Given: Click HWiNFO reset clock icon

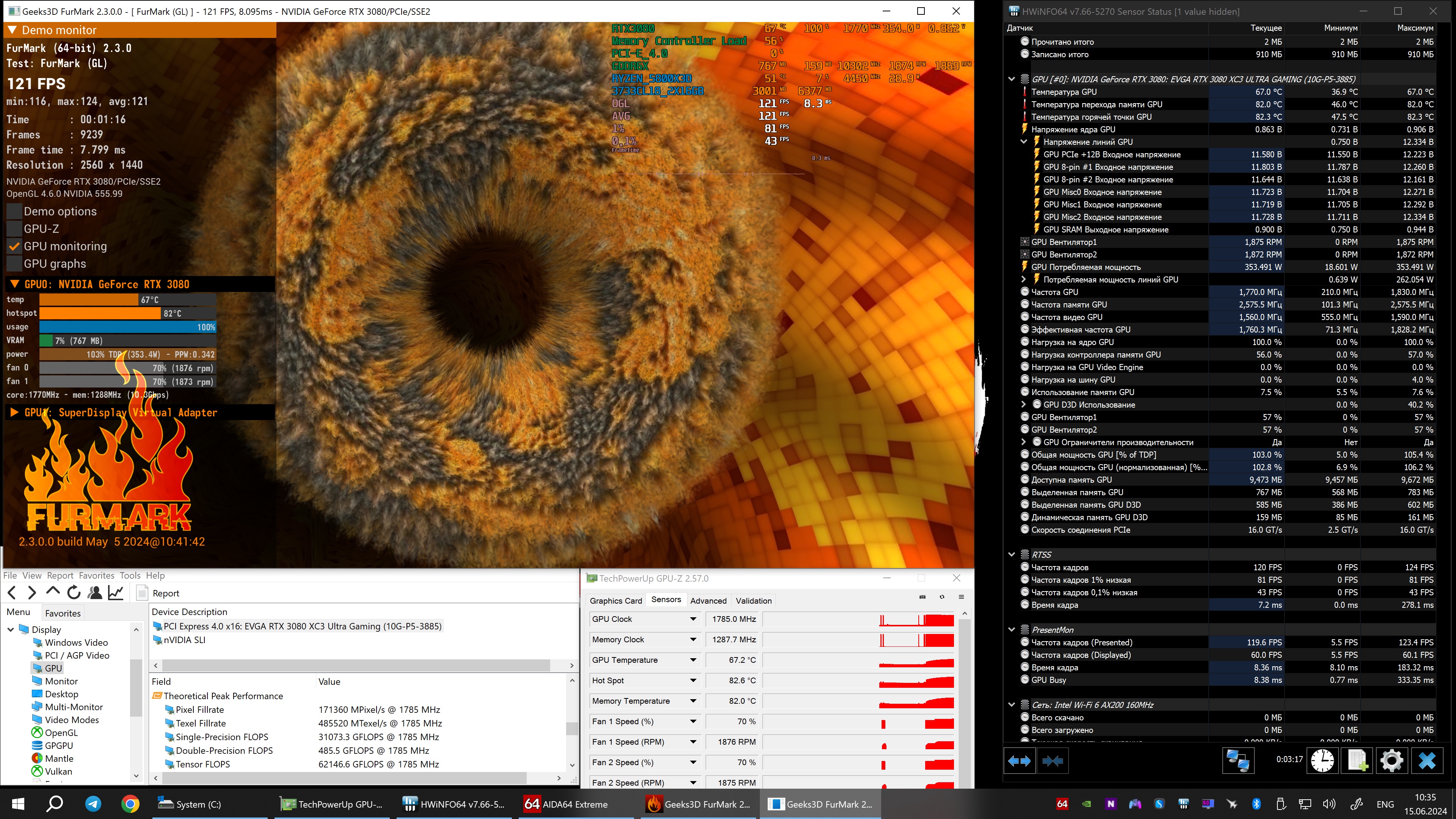Looking at the screenshot, I should (1322, 761).
